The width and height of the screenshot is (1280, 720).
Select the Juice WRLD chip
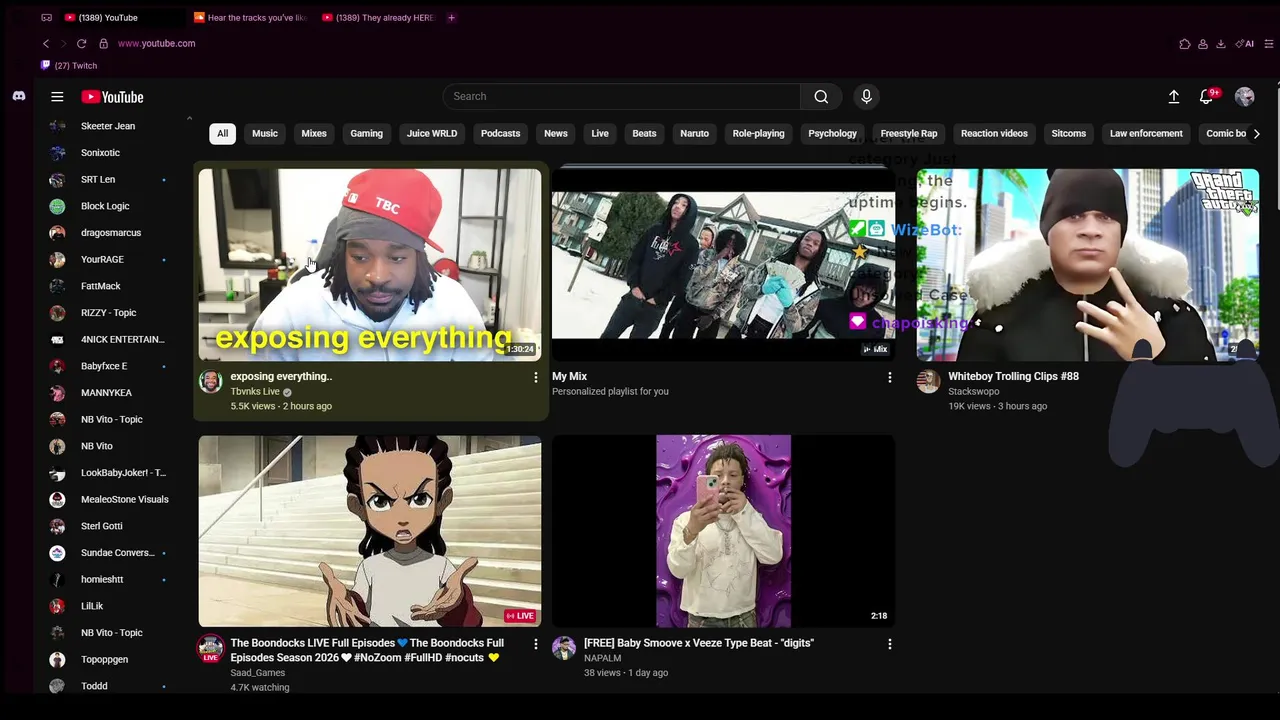tap(432, 133)
